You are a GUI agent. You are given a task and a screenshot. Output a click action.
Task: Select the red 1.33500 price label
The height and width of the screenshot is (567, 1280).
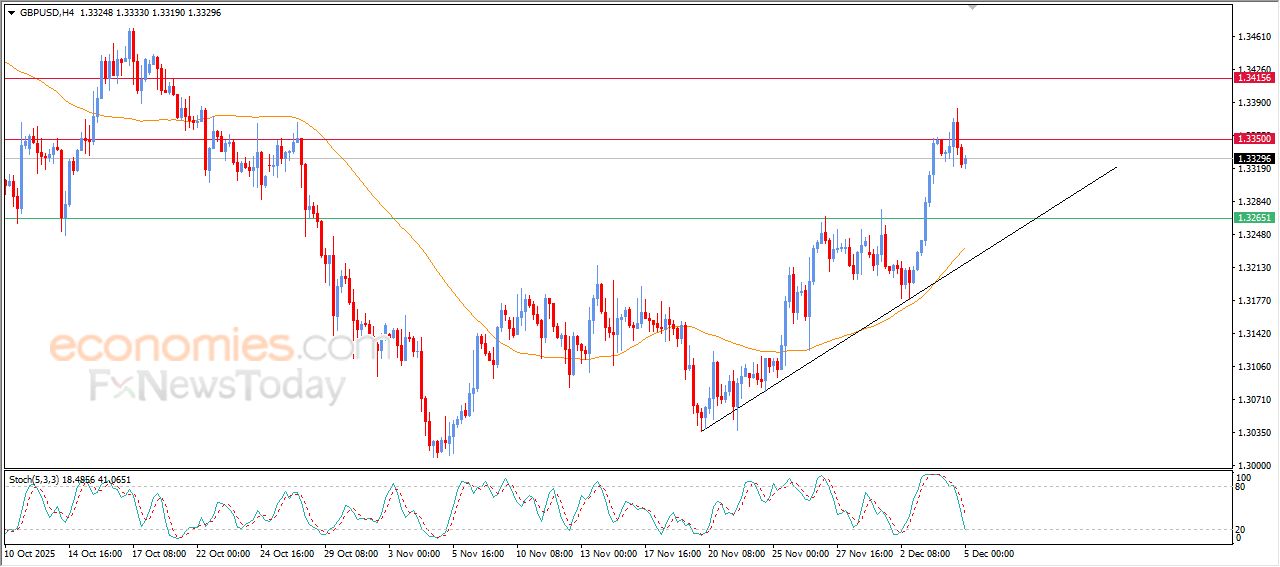click(1254, 139)
